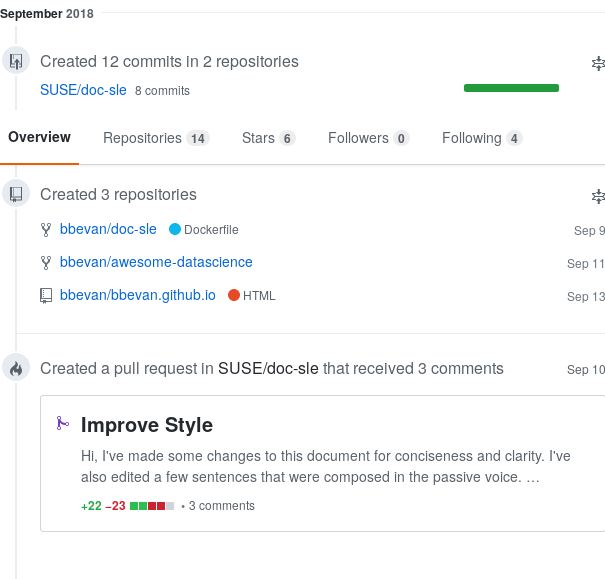This screenshot has width=605, height=579.
Task: Collapse the Created 12 commits section
Action: tap(598, 63)
